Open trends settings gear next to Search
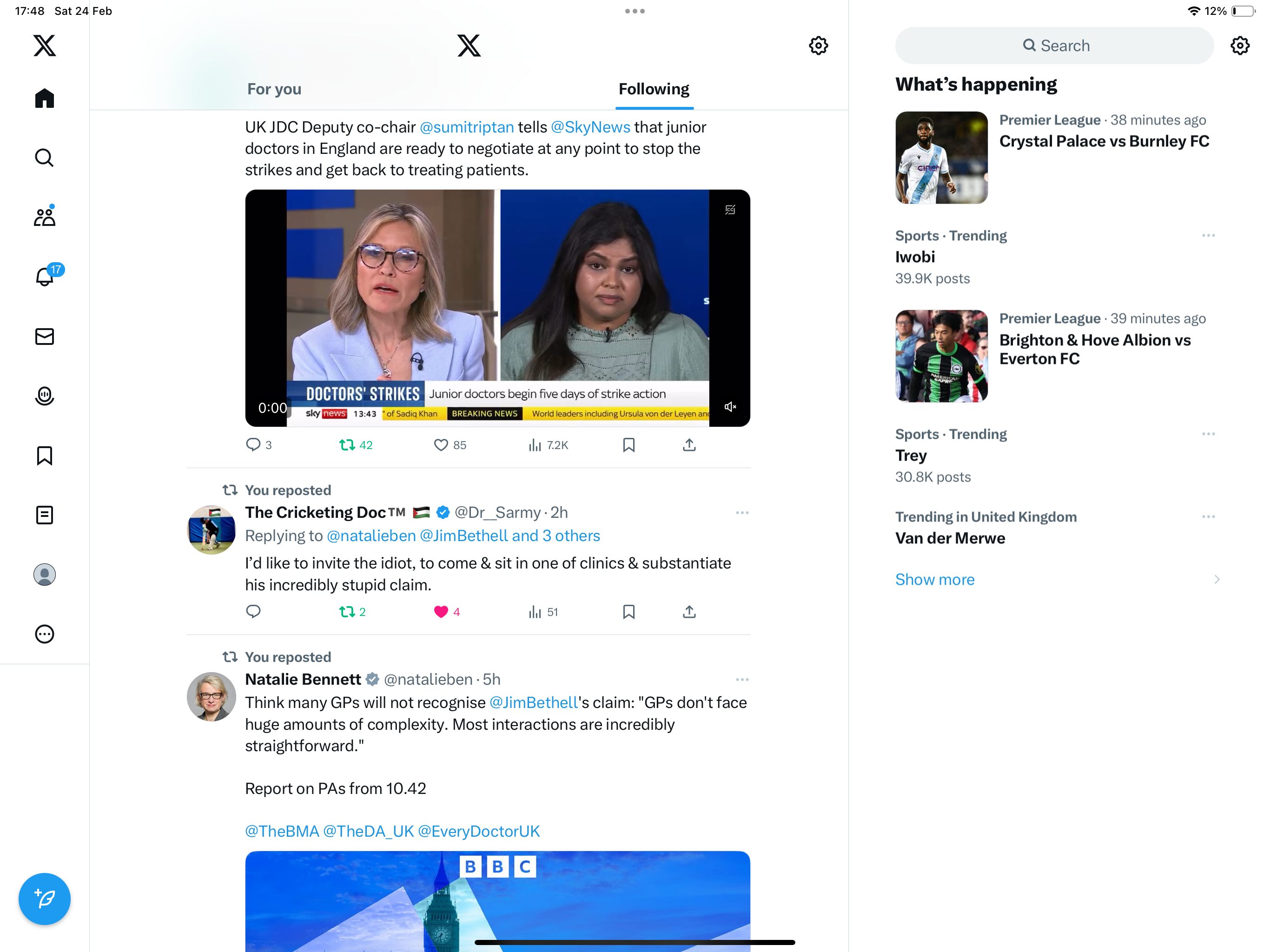The image size is (1270, 952). (x=1240, y=46)
